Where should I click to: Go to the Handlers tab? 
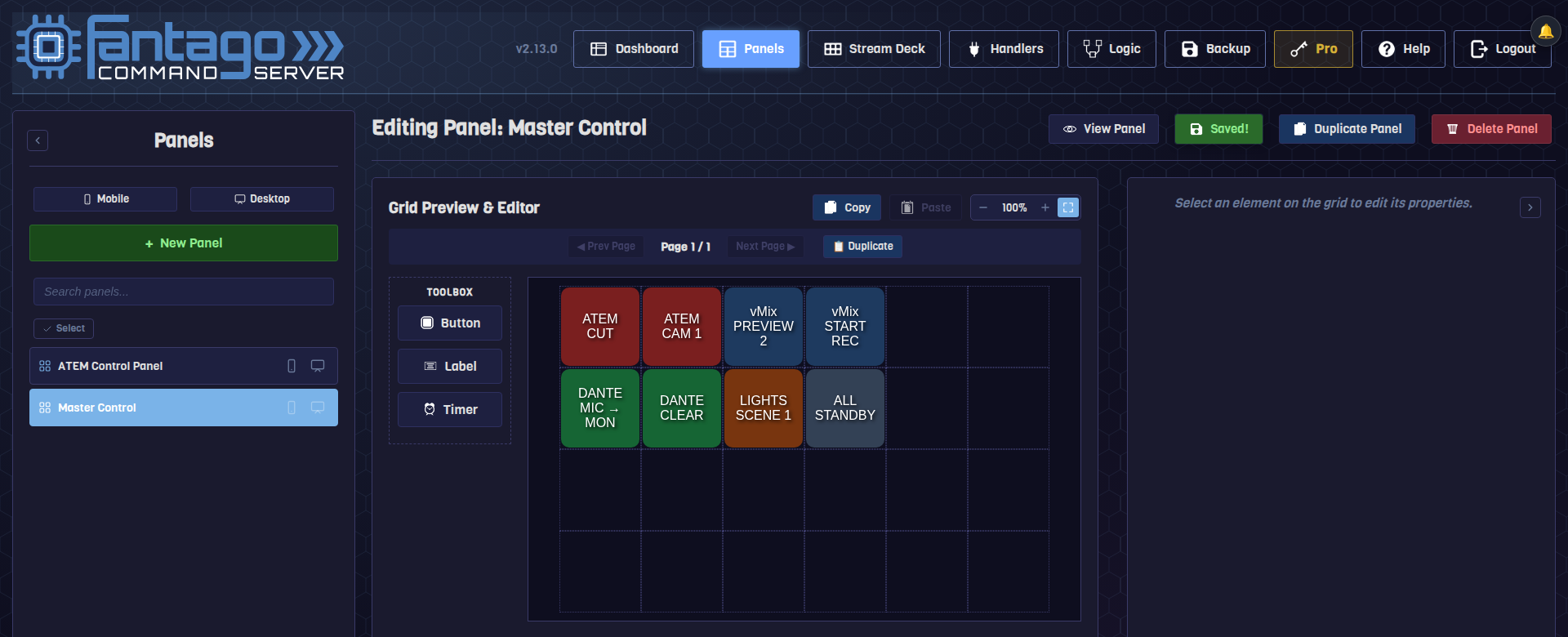(1004, 49)
